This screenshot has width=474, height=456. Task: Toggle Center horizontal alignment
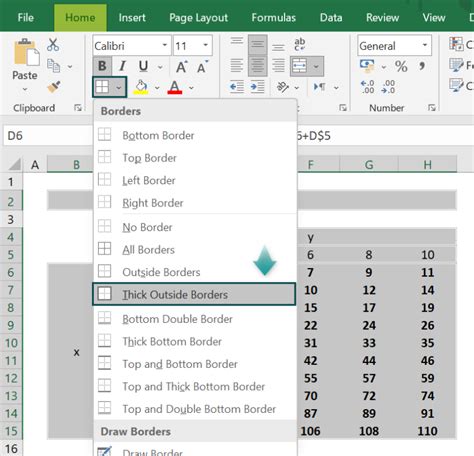coord(257,66)
